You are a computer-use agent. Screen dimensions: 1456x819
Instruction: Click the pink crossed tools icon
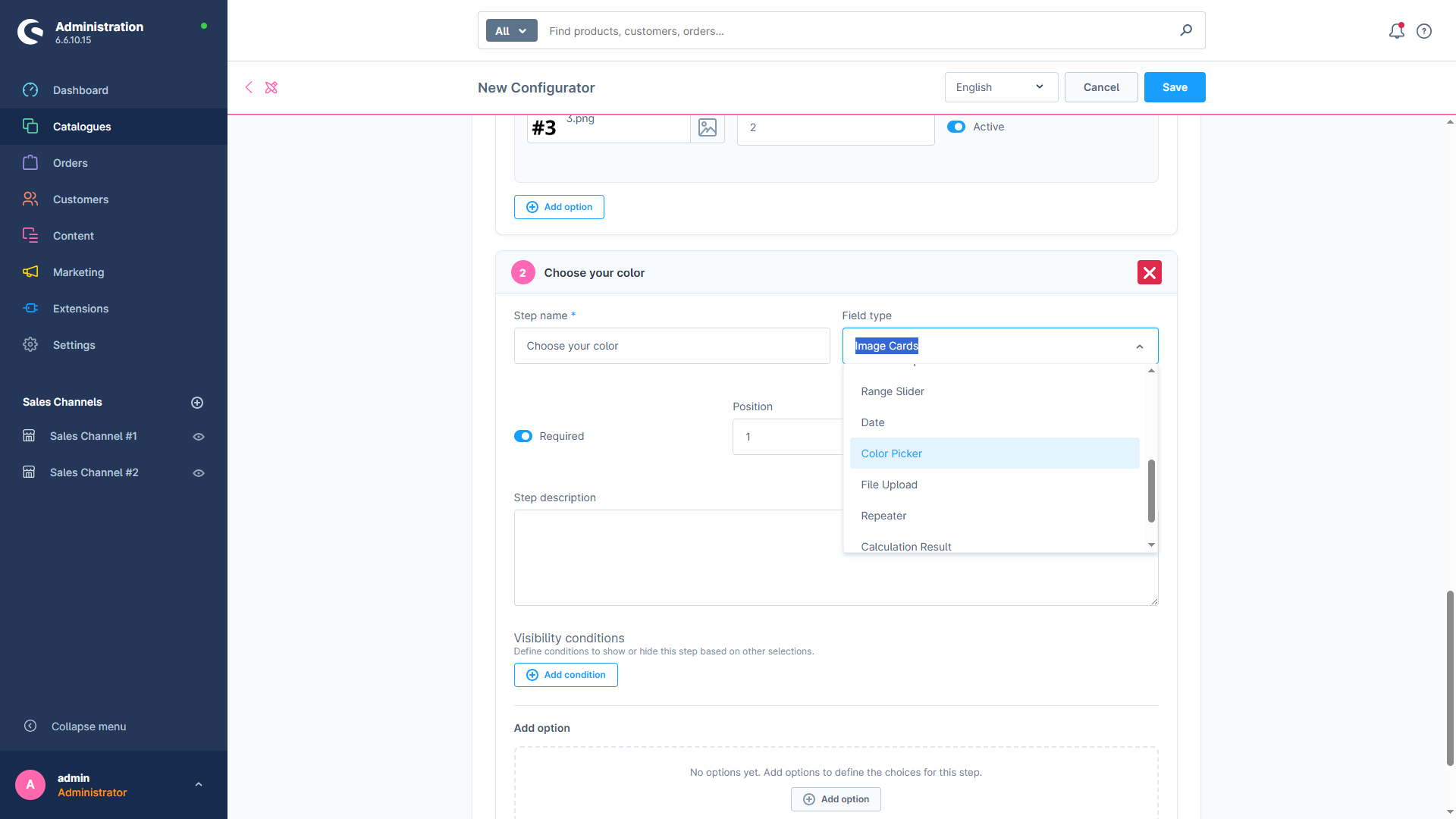coord(271,87)
